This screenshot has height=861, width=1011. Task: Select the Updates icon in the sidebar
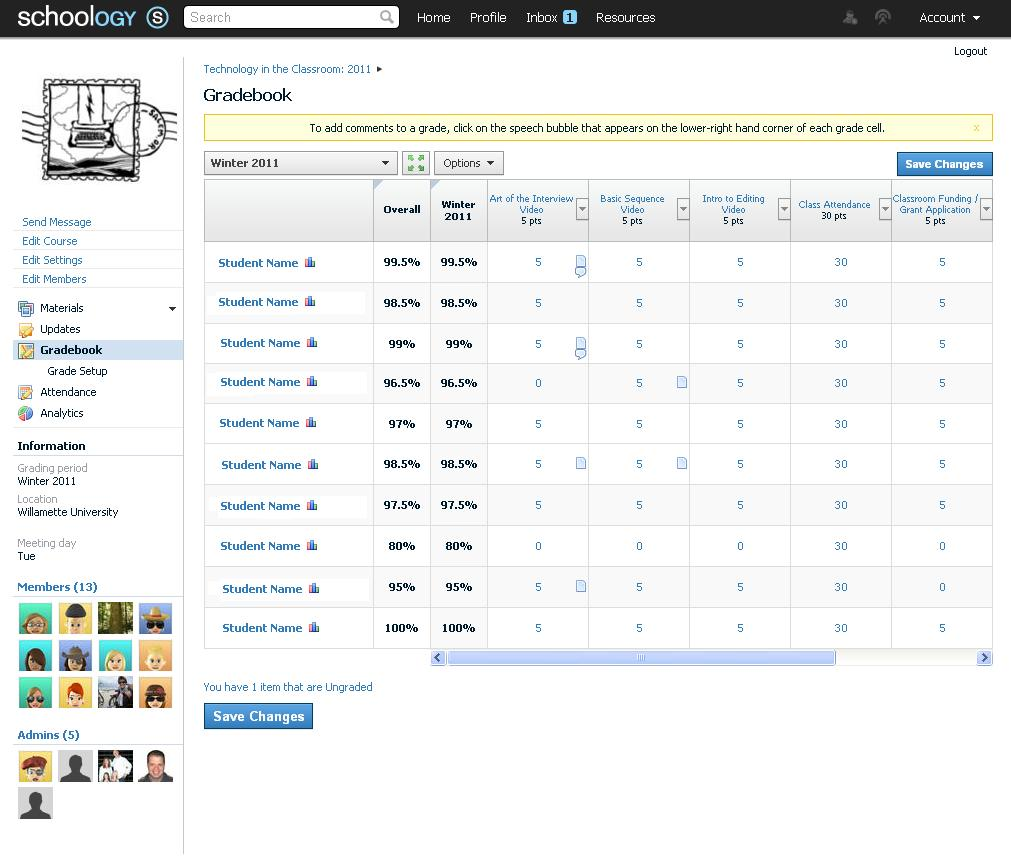pos(27,329)
